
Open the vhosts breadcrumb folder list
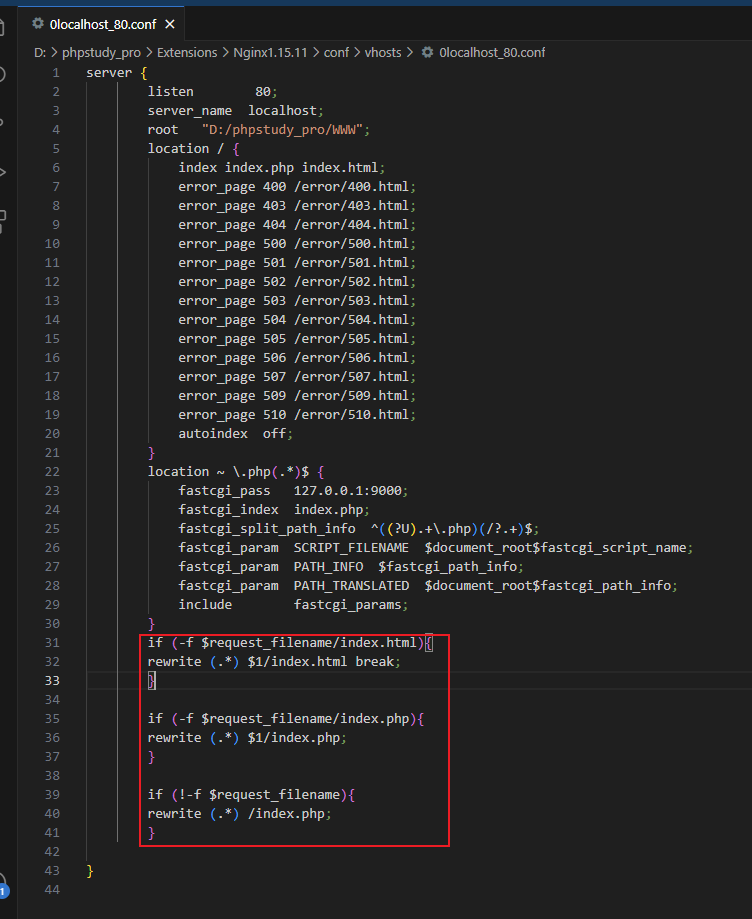385,52
